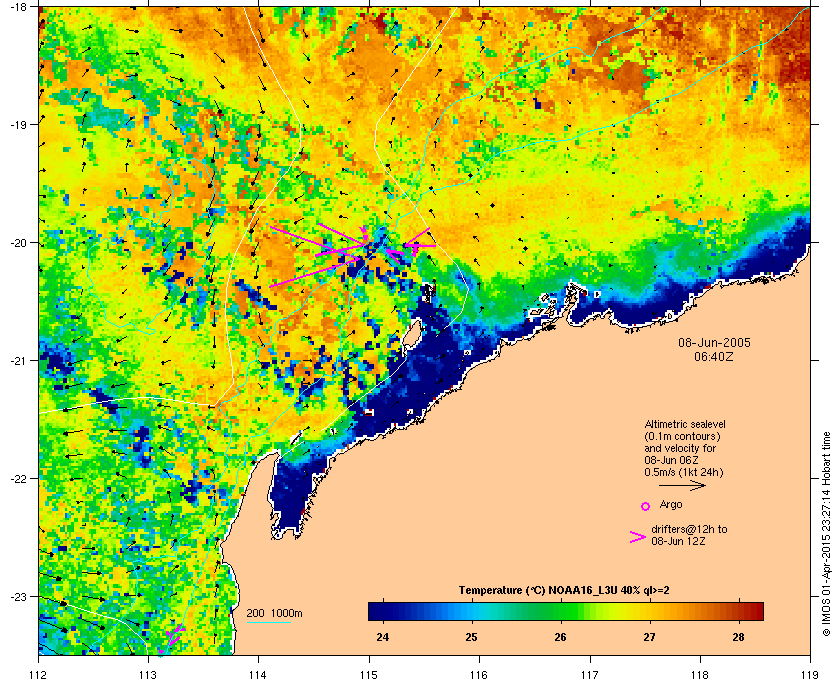The height and width of the screenshot is (680, 840).
Task: Click the 'drifters@12h to' legend text
Action: pyautogui.click(x=689, y=529)
